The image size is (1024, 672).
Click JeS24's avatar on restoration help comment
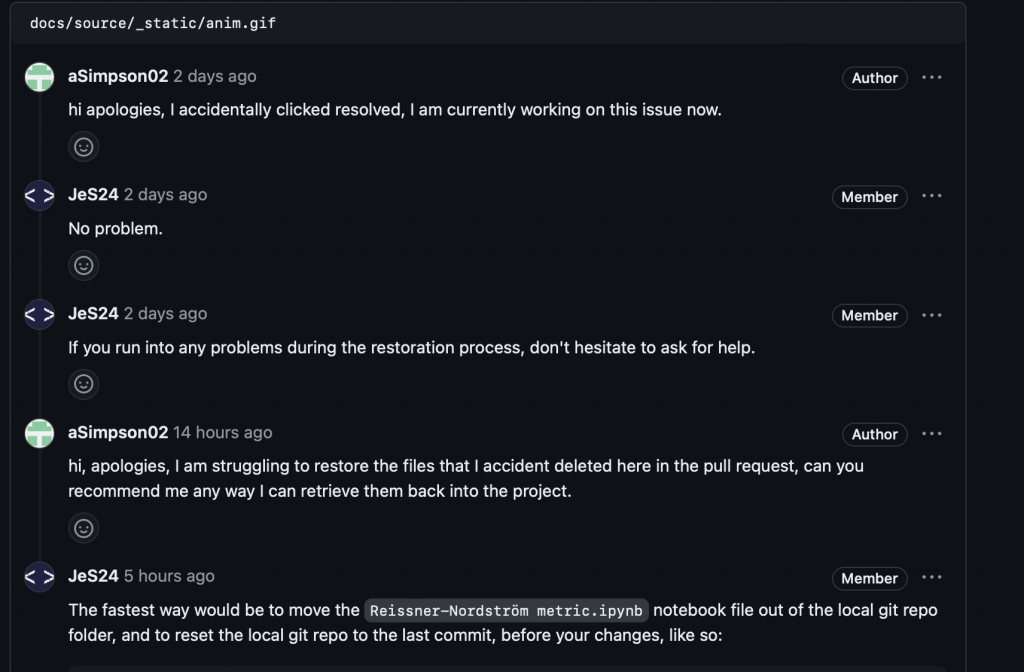click(39, 314)
